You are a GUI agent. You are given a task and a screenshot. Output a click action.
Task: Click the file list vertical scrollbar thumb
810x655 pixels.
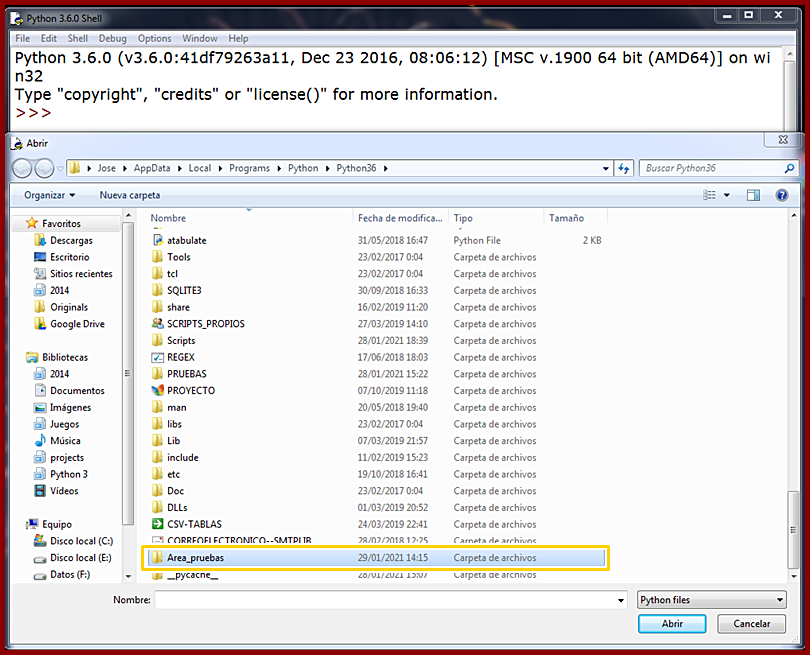click(793, 529)
